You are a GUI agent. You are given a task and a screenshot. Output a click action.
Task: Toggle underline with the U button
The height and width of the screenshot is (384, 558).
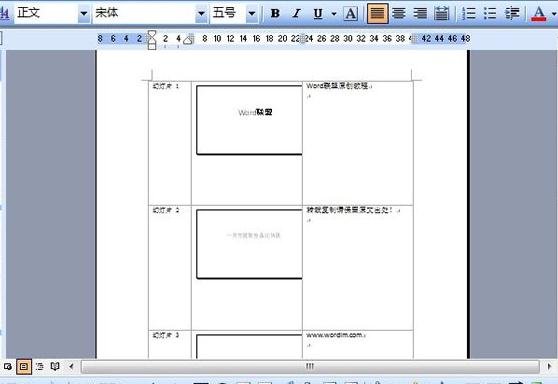tap(318, 14)
